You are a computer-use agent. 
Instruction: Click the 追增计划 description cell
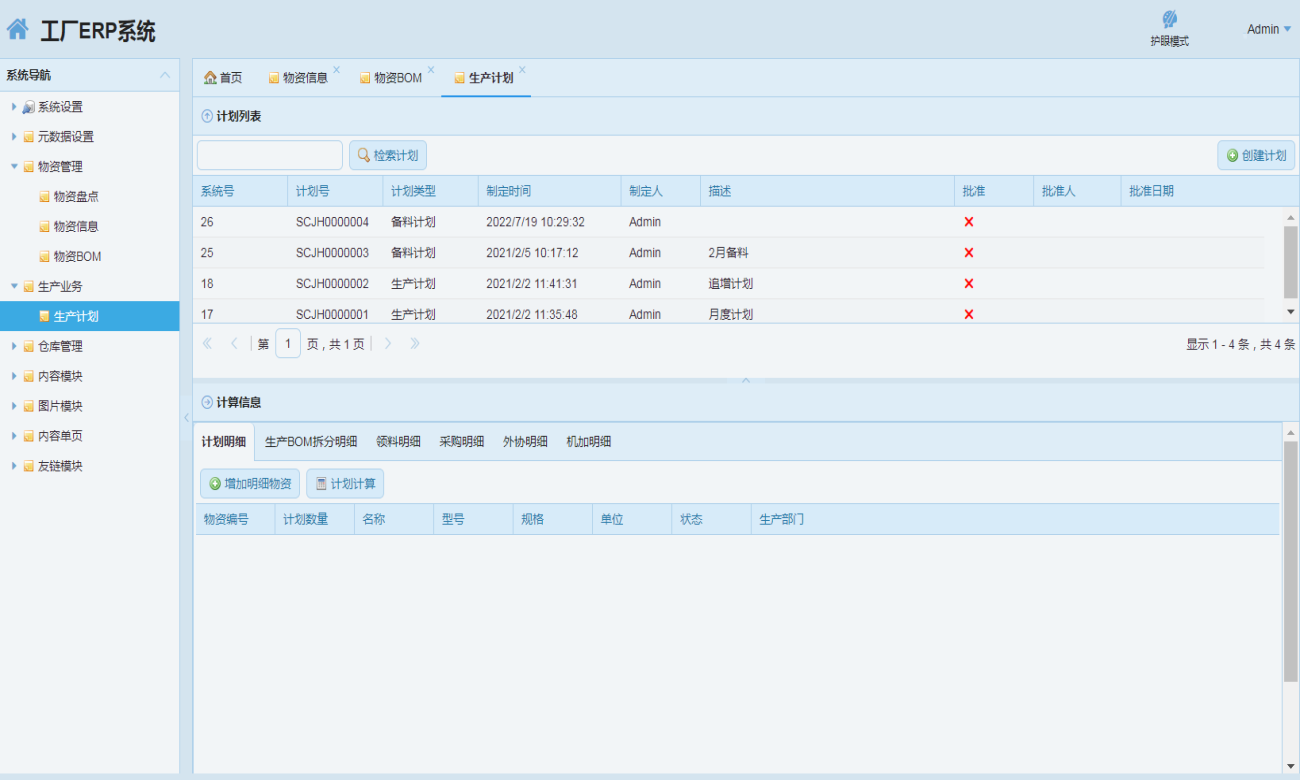pos(827,284)
